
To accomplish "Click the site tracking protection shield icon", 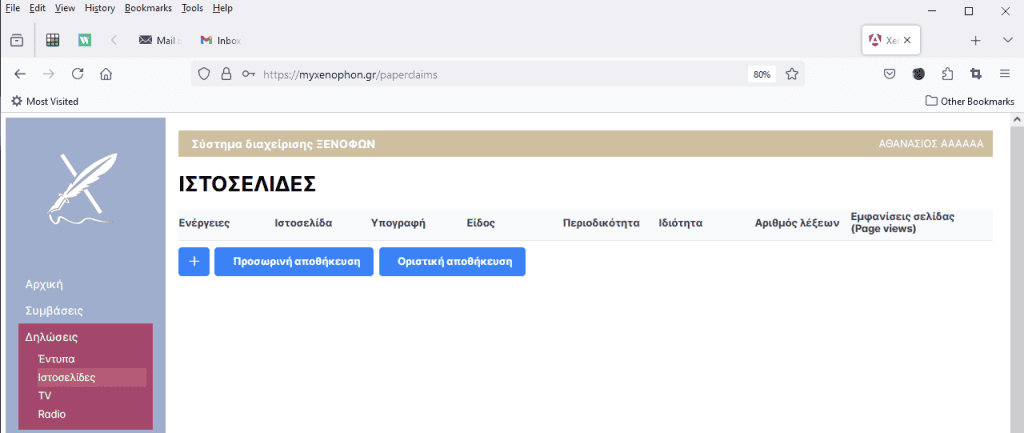I will coord(203,73).
